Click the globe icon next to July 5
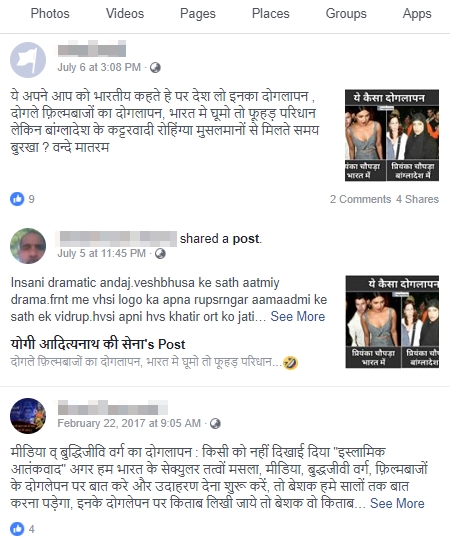Screen dimensions: 450x541 point(160,254)
